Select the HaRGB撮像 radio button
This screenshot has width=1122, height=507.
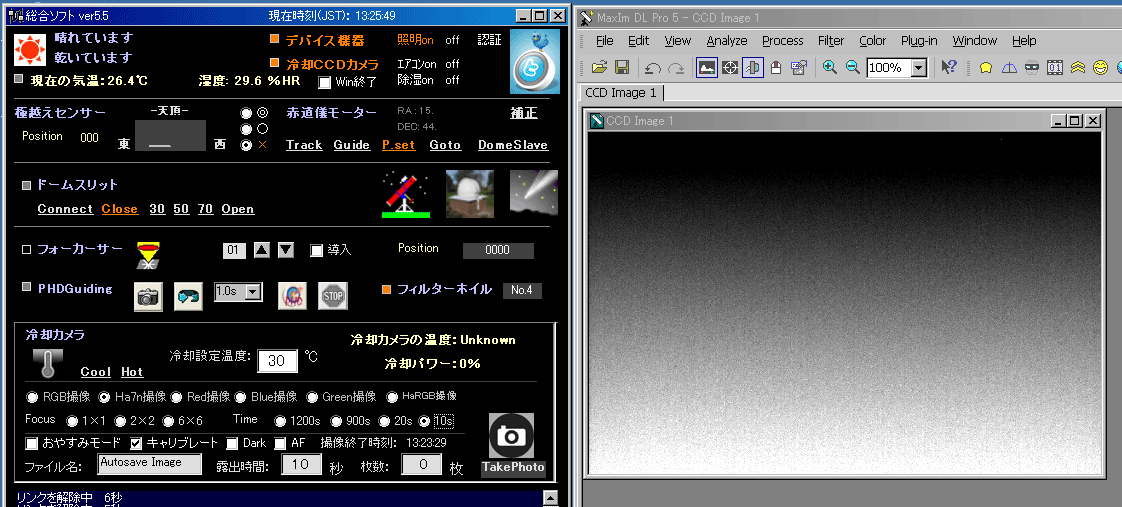(392, 397)
